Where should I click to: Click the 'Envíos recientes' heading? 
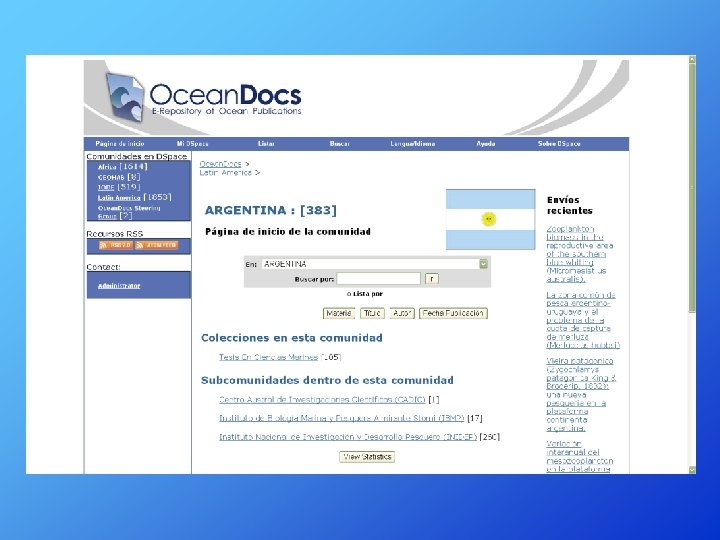(570, 205)
